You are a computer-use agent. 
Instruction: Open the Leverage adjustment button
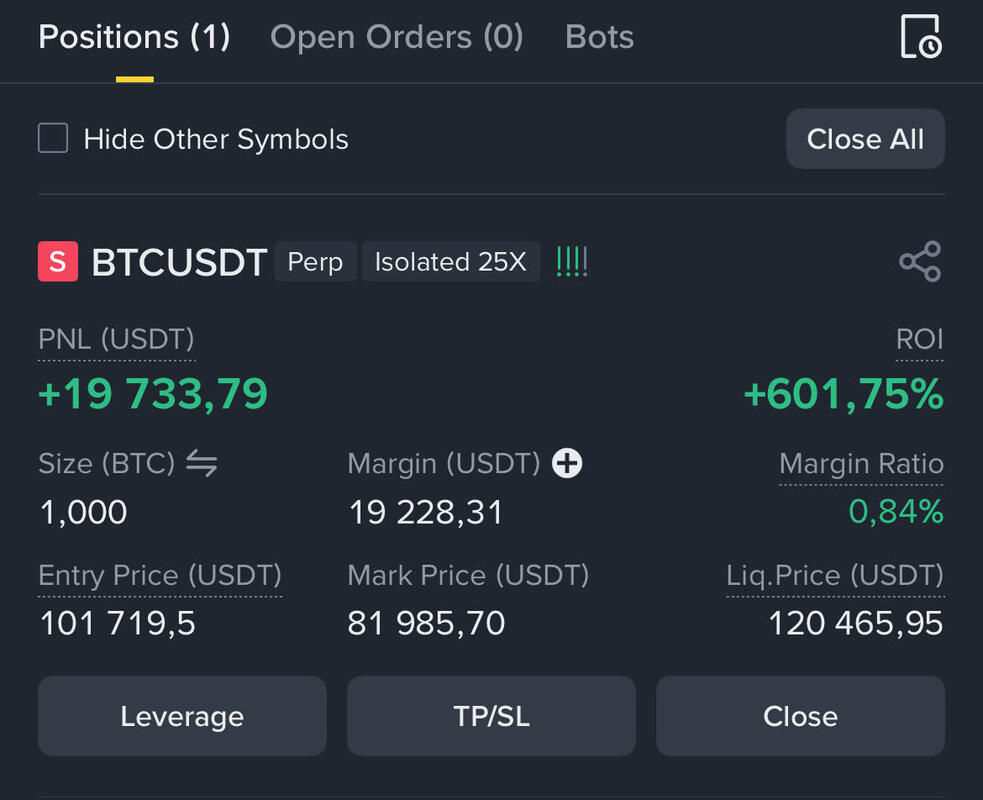pyautogui.click(x=182, y=716)
